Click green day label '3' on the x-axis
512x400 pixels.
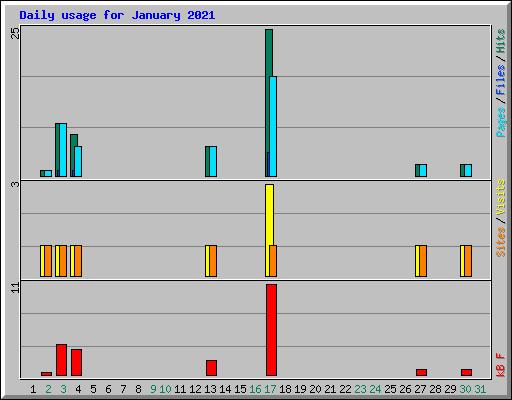pos(63,389)
